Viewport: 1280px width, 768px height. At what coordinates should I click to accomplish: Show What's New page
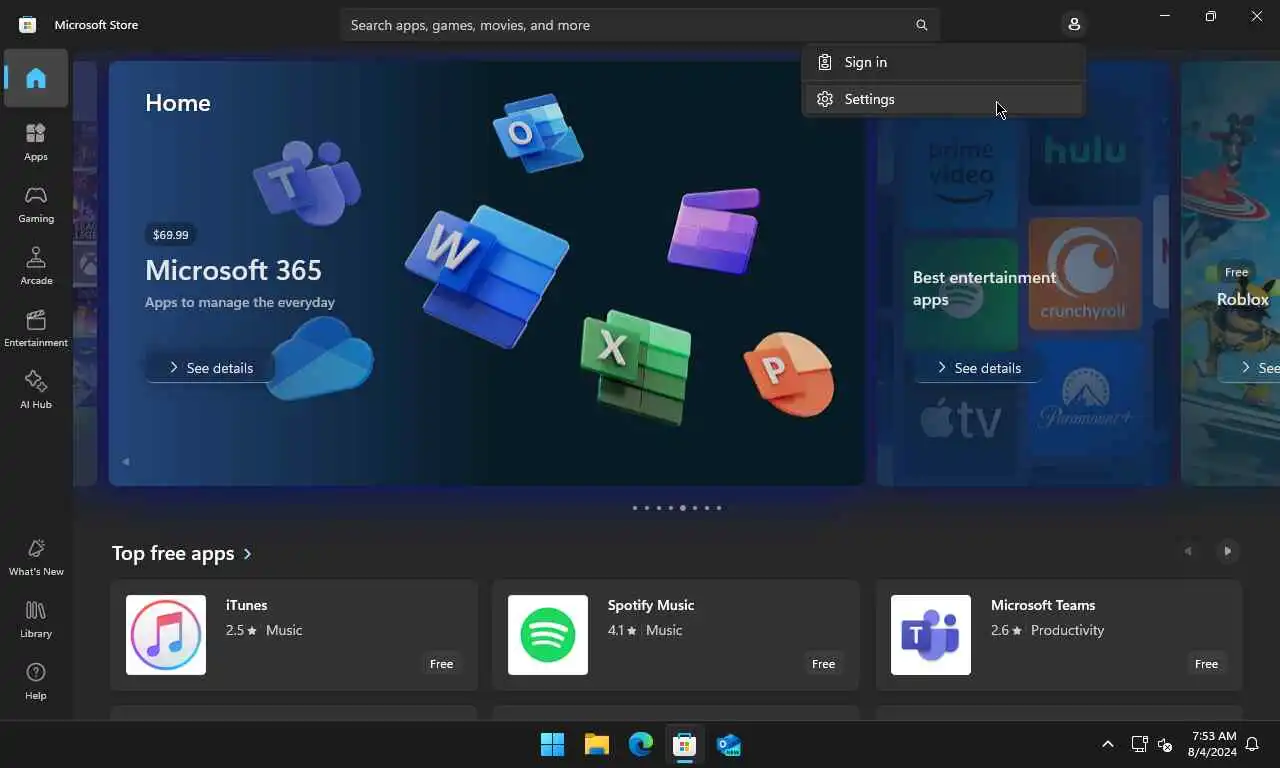tap(36, 557)
